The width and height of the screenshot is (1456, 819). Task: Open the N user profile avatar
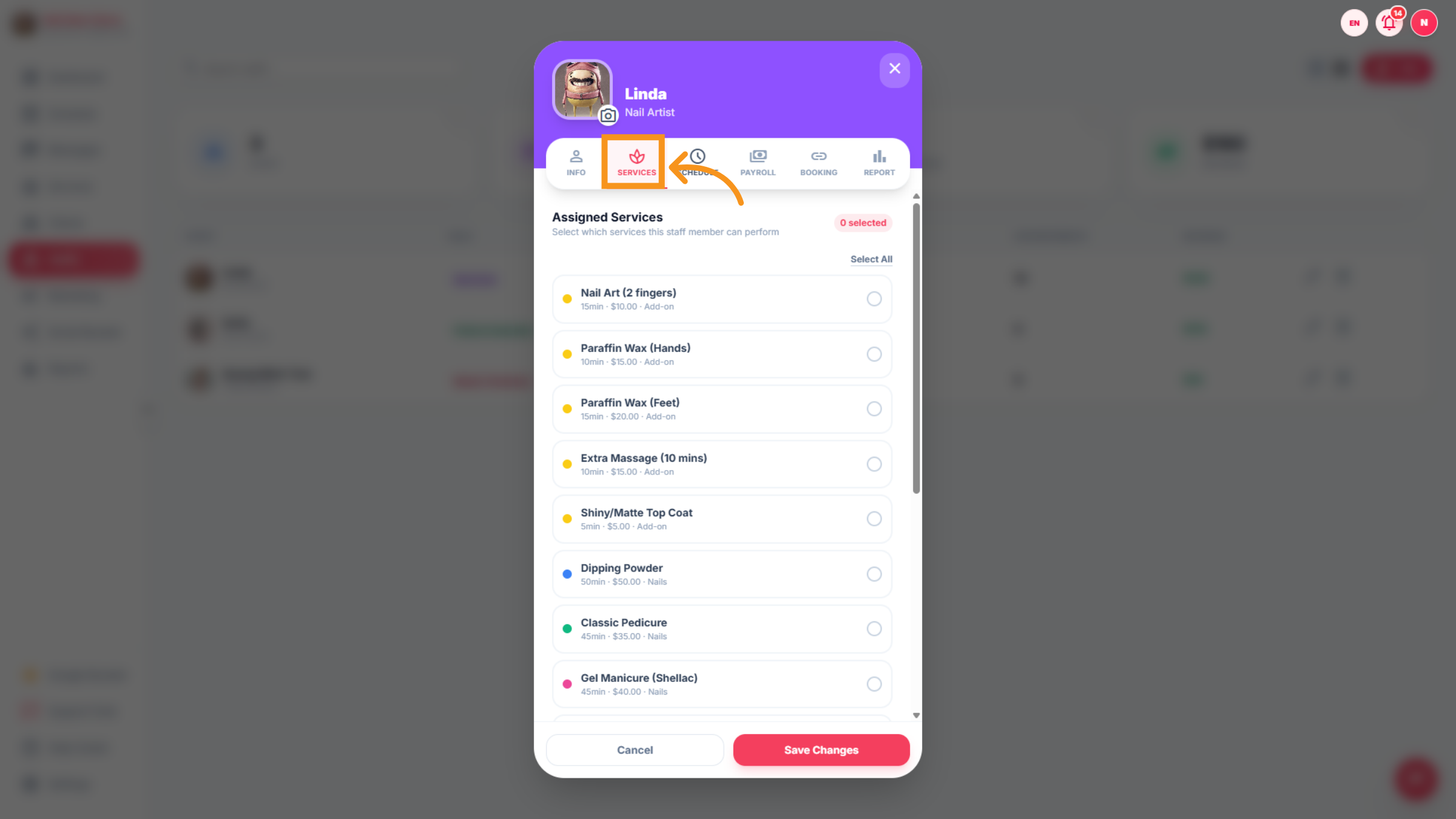1424,23
